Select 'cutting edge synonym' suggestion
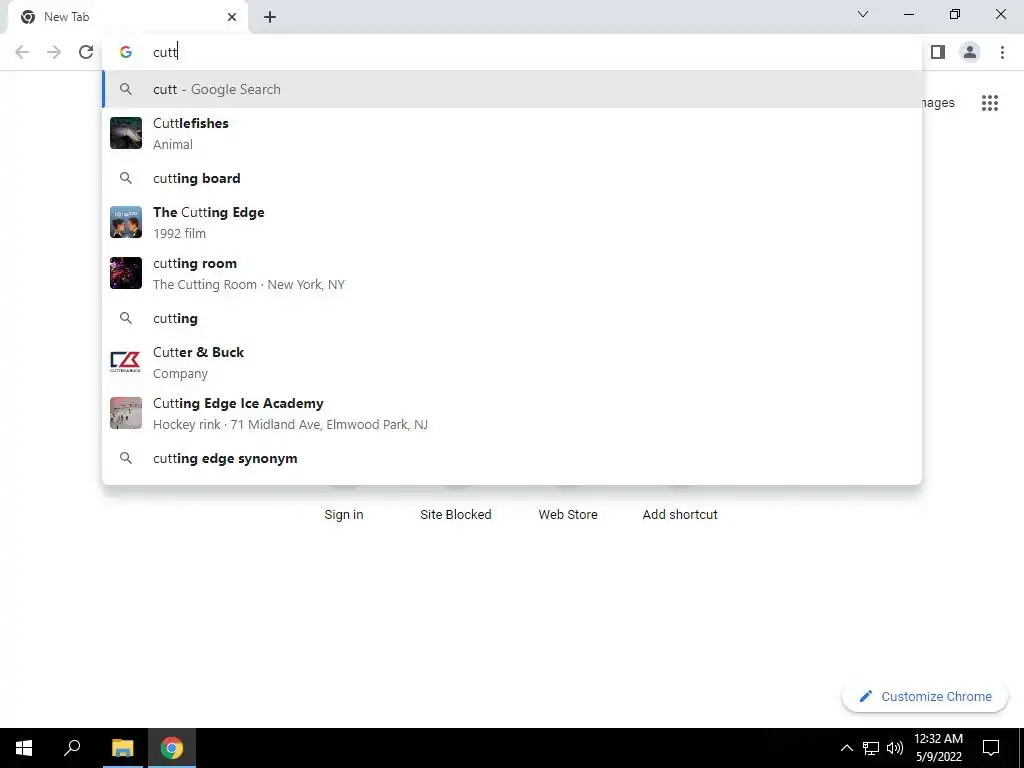 tap(513, 458)
